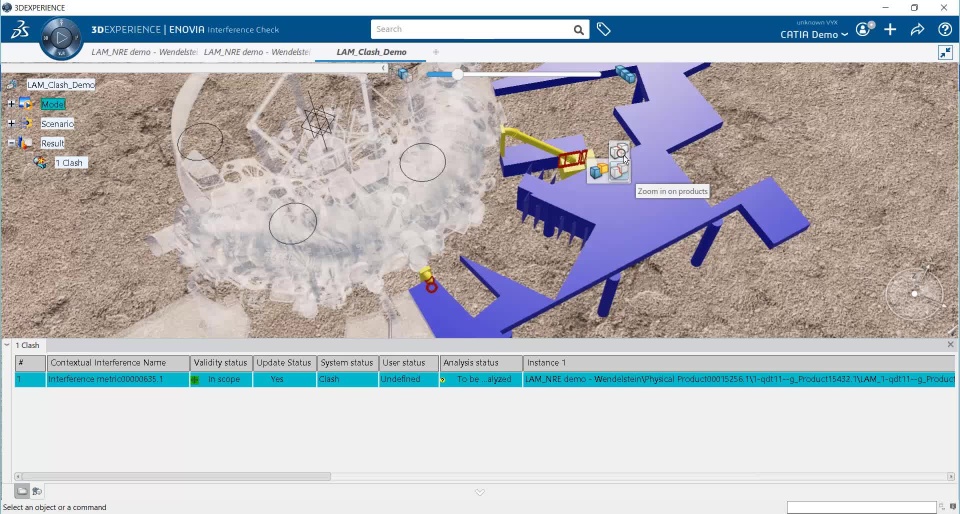Click the Result node icon in tree
Image resolution: width=960 pixels, height=514 pixels.
[x=26, y=143]
